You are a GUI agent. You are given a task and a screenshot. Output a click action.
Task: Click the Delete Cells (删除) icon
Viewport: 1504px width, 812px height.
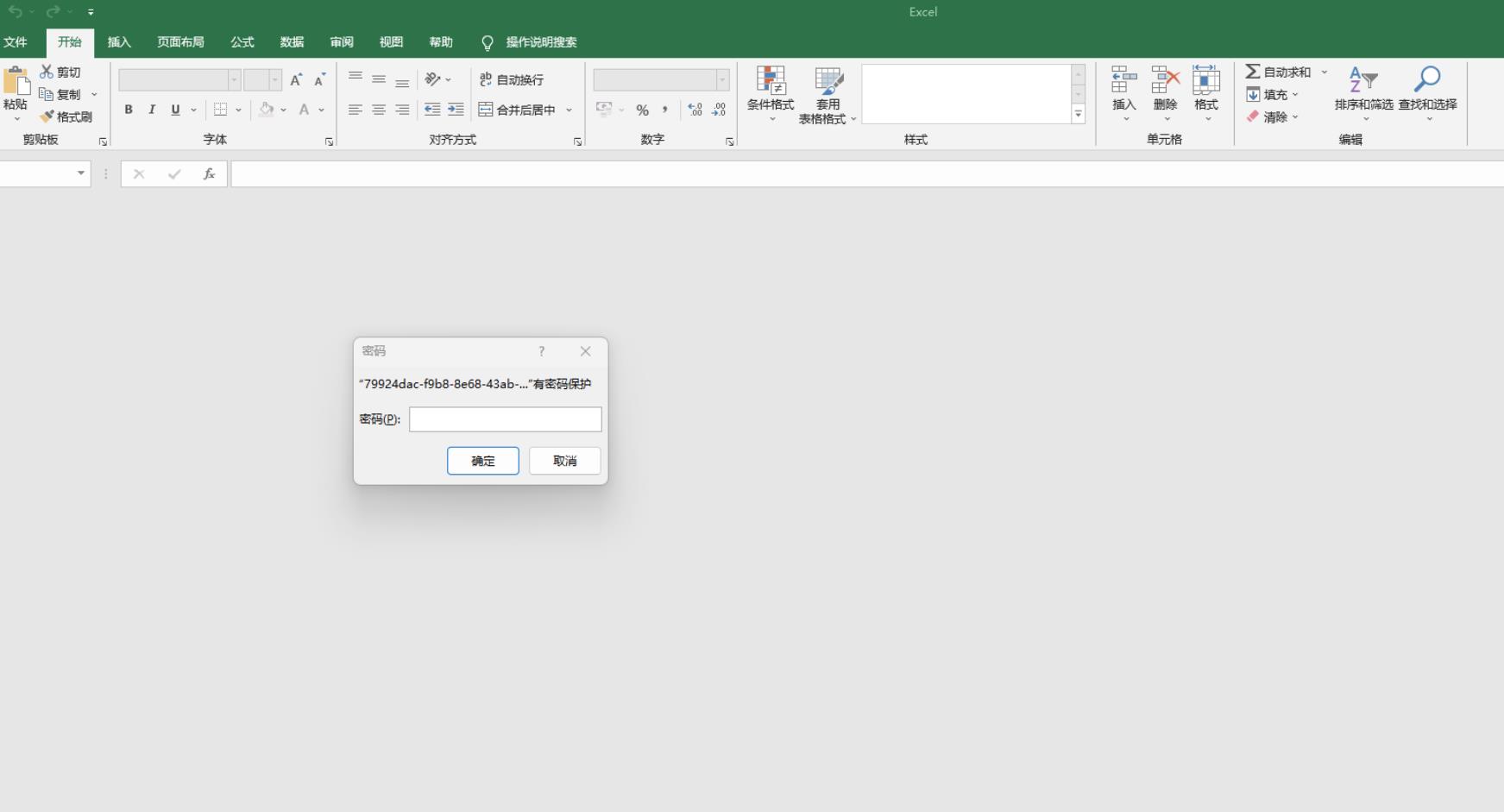pyautogui.click(x=1165, y=89)
